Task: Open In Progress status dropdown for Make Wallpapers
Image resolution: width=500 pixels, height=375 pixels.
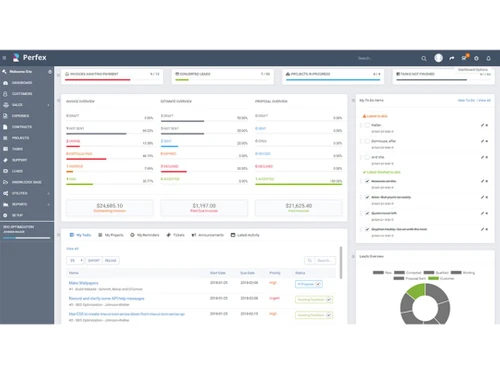Action: 309,284
